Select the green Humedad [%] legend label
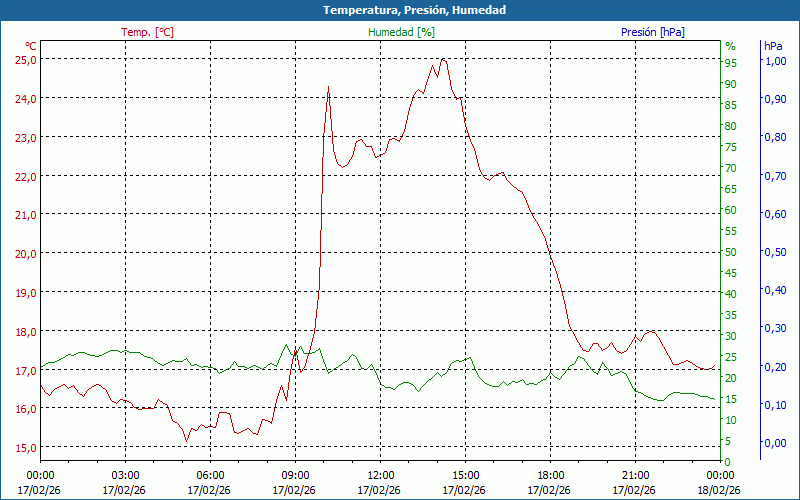The height and width of the screenshot is (500, 800). click(401, 32)
